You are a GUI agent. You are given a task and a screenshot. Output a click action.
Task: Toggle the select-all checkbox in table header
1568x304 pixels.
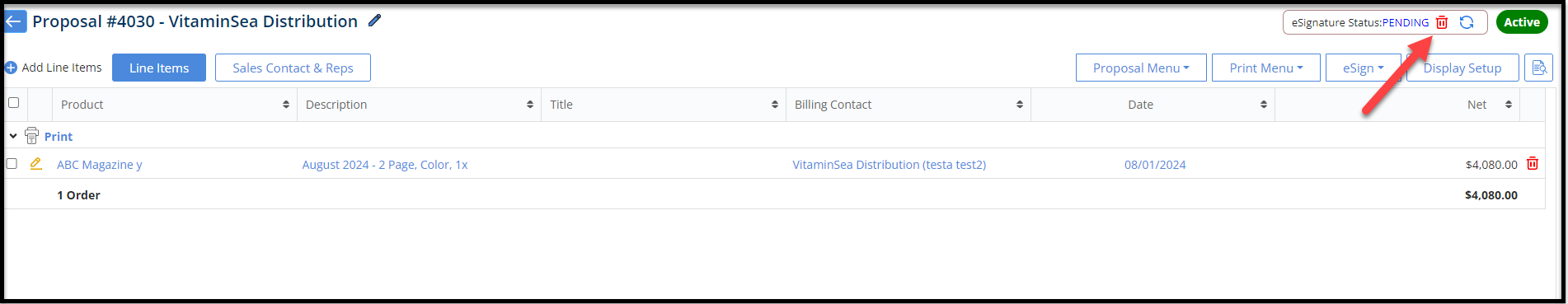point(13,103)
